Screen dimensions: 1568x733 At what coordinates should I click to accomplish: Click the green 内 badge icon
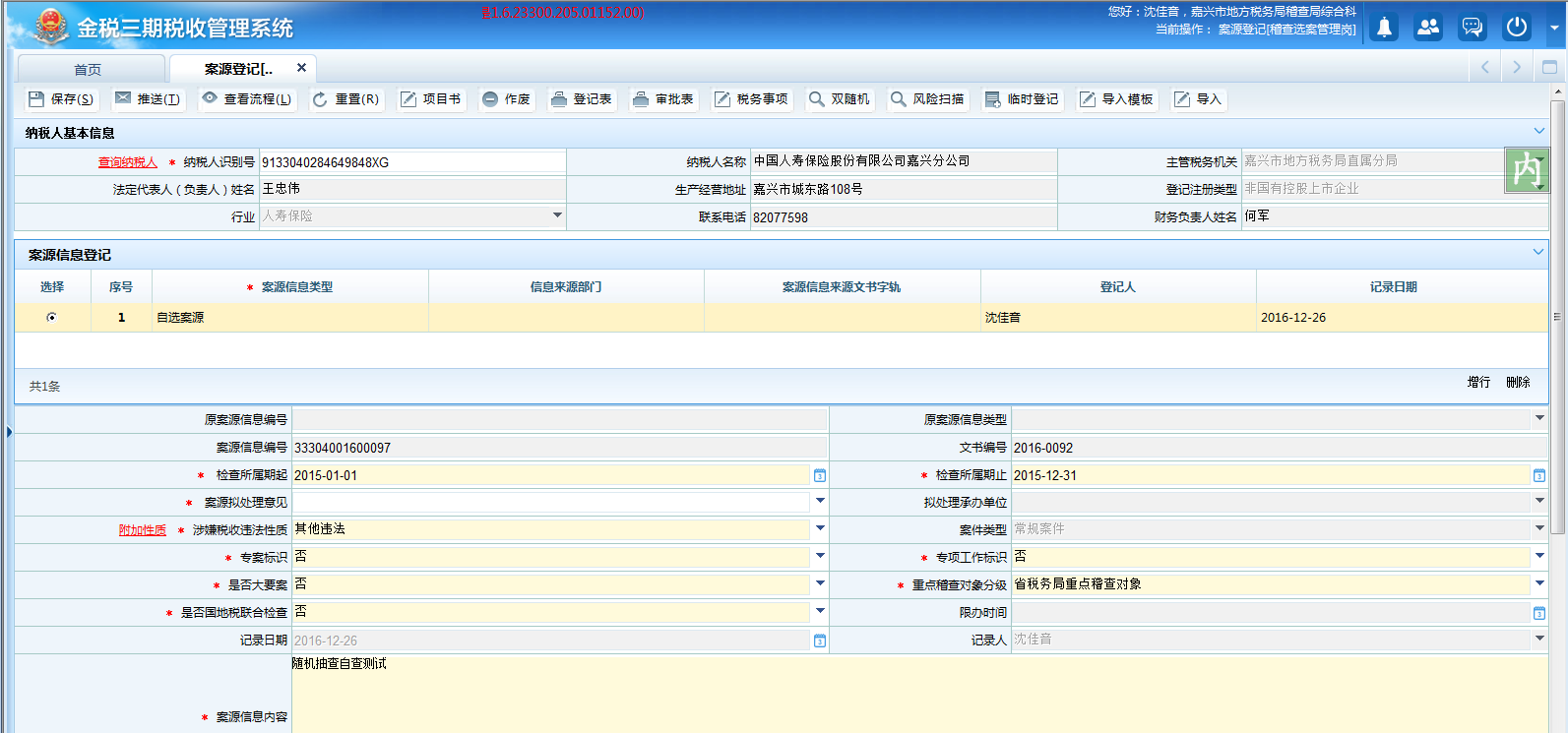coord(1527,170)
